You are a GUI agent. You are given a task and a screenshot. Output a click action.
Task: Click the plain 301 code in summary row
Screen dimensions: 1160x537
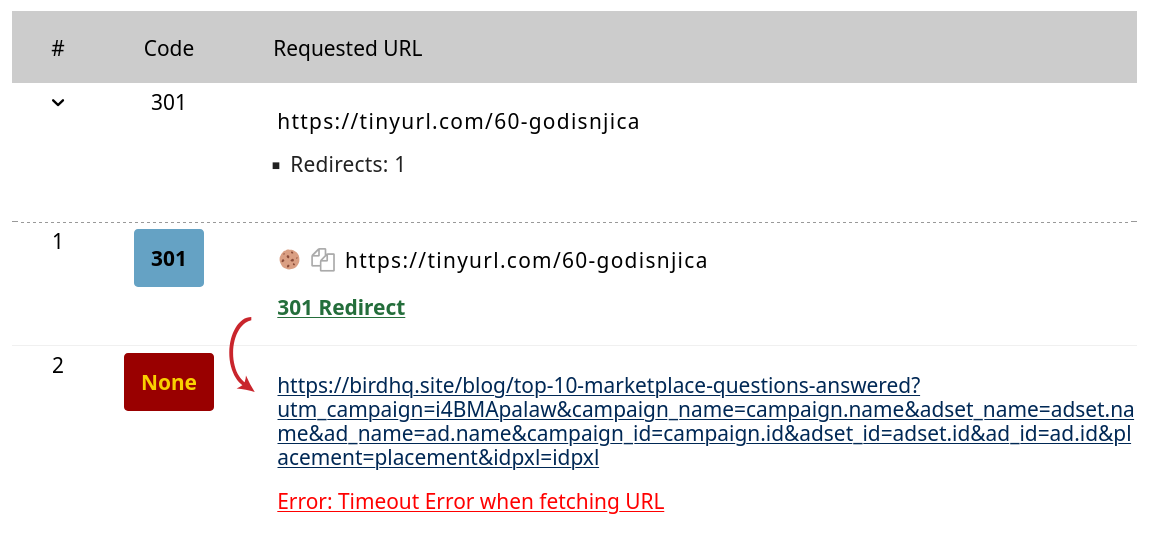168,102
